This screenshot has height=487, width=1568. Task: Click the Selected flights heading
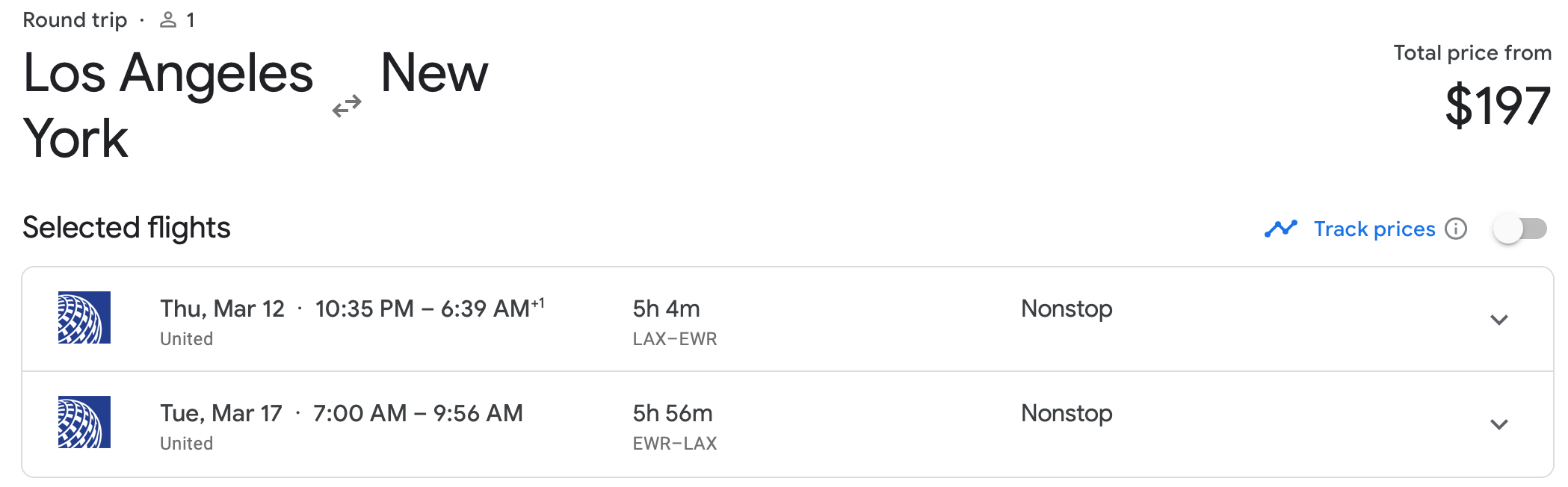click(126, 228)
